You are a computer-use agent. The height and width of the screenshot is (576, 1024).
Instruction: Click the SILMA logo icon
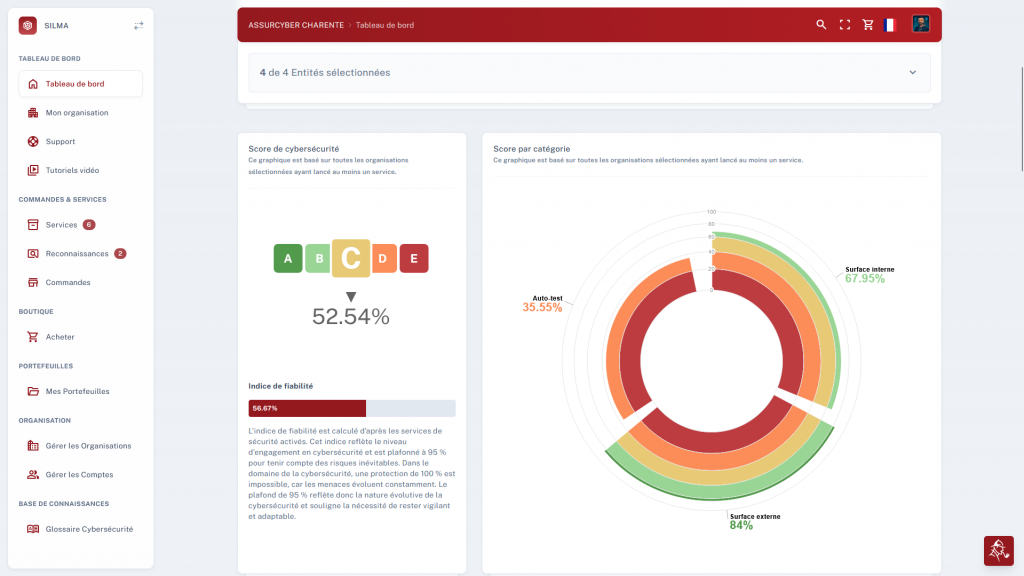coord(27,25)
